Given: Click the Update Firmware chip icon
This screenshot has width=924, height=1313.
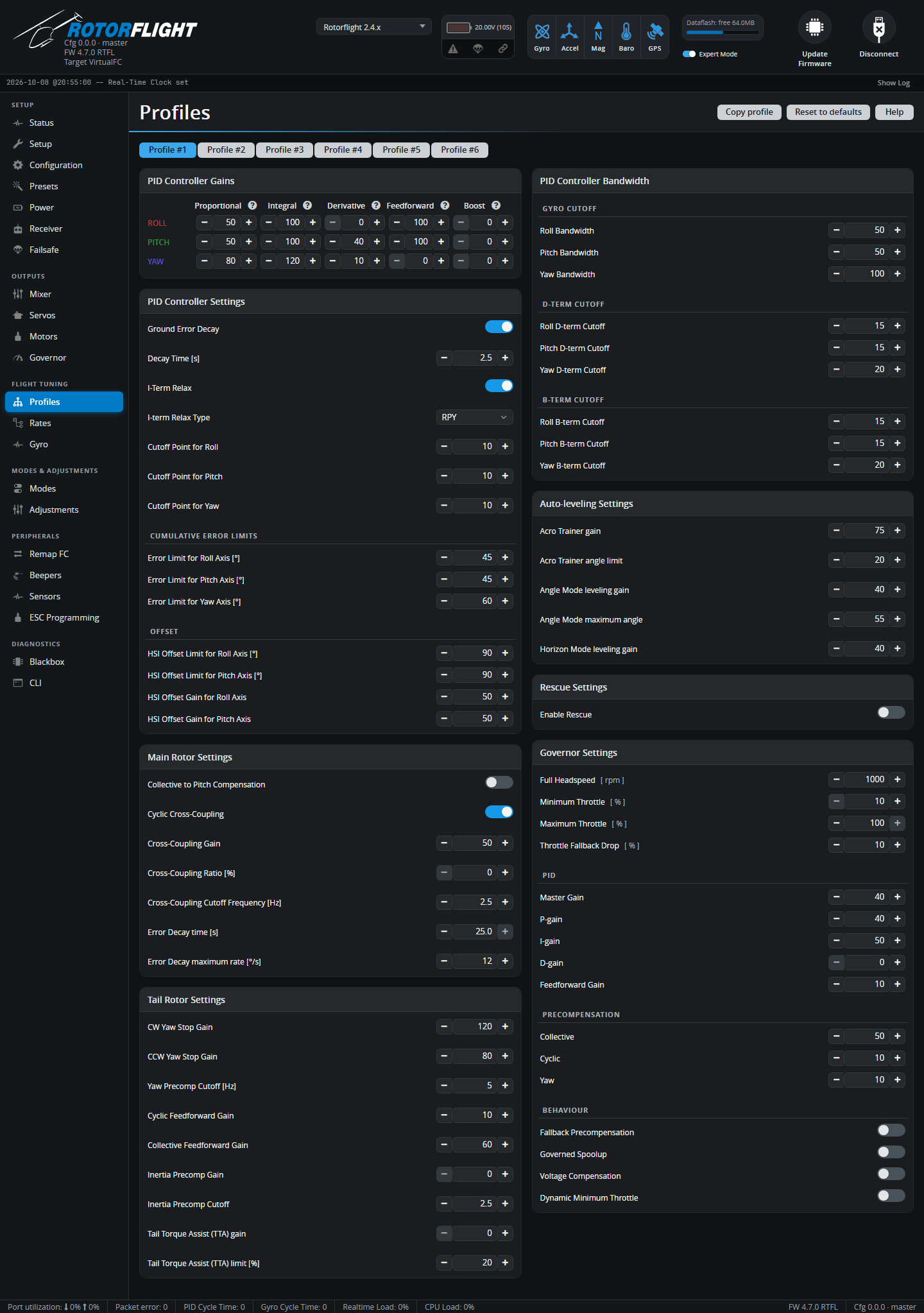Looking at the screenshot, I should [x=815, y=28].
